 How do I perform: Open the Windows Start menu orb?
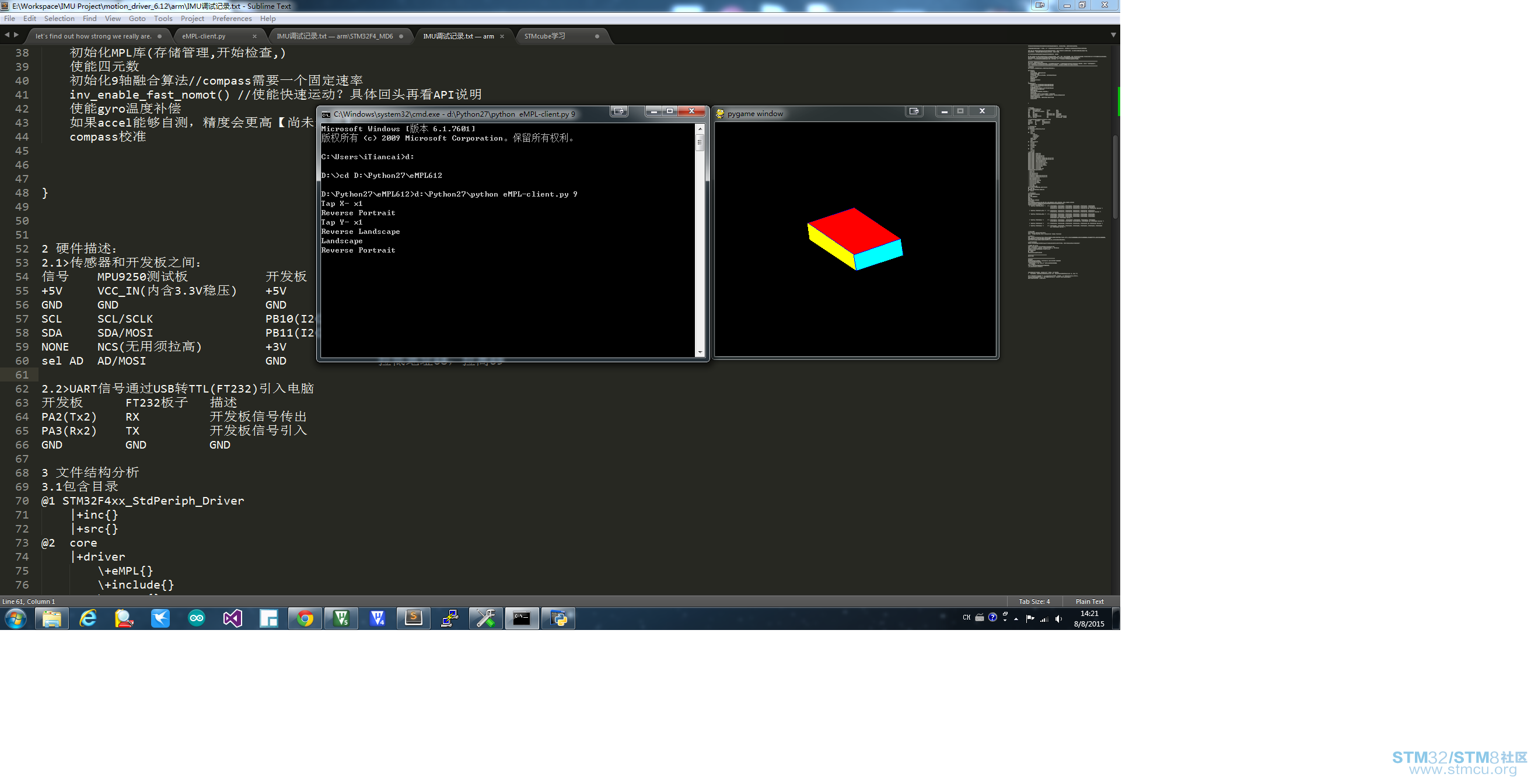coord(15,619)
